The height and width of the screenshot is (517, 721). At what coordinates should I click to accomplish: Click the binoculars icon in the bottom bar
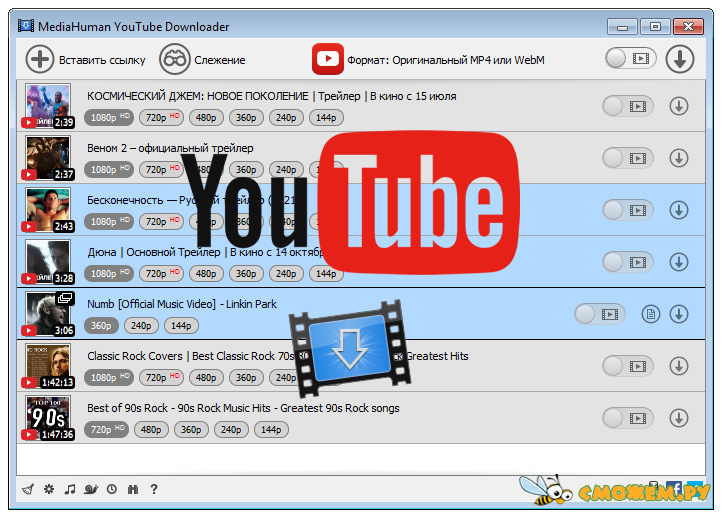pyautogui.click(x=133, y=489)
